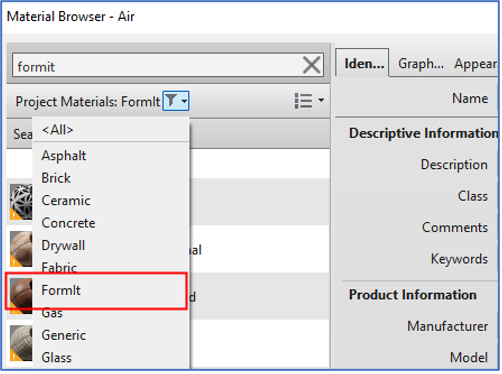Choose FormIt from the filter list
The width and height of the screenshot is (502, 374).
tap(111, 290)
